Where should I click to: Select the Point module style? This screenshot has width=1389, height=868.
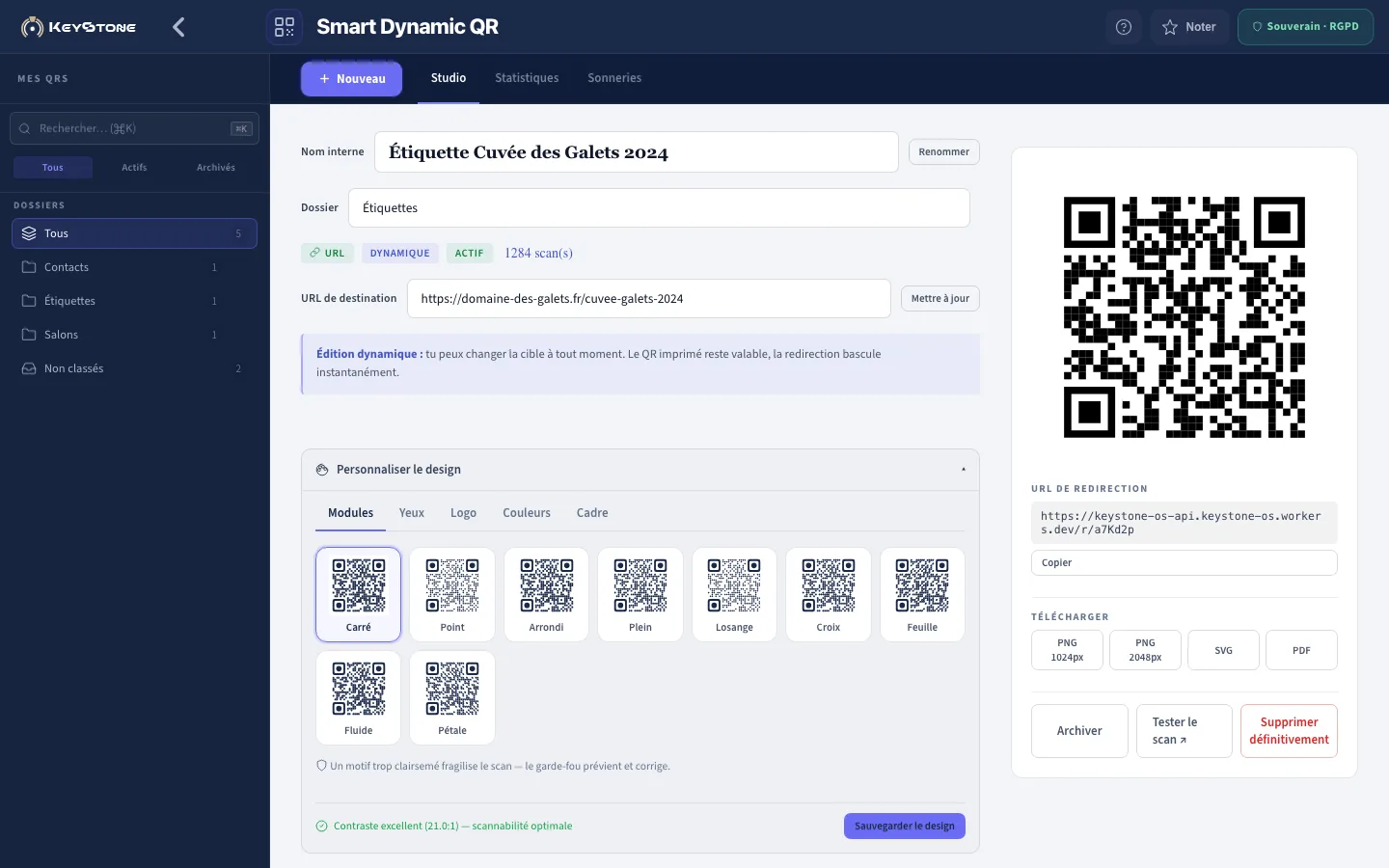click(452, 595)
